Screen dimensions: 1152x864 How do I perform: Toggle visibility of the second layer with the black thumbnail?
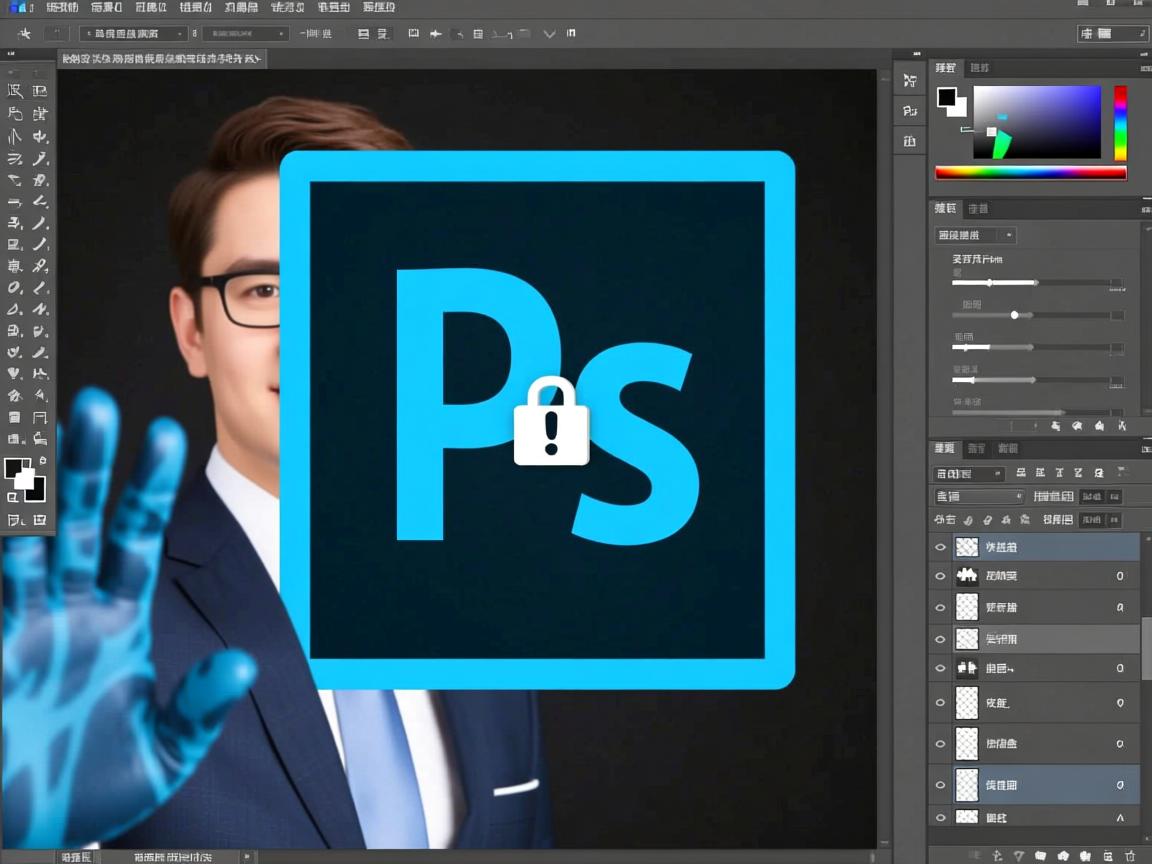pyautogui.click(x=940, y=576)
